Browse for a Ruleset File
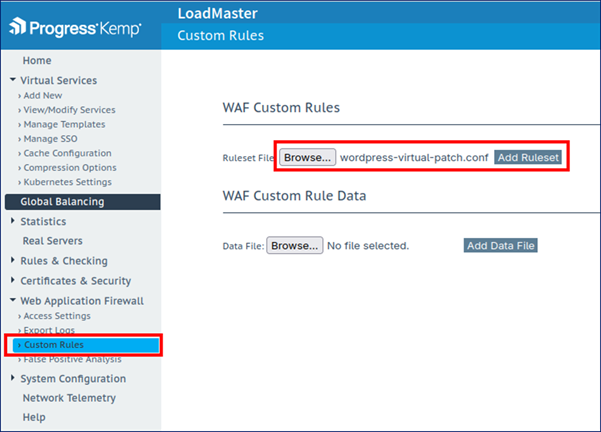Screen dimensions: 601x432 [x=307, y=158]
